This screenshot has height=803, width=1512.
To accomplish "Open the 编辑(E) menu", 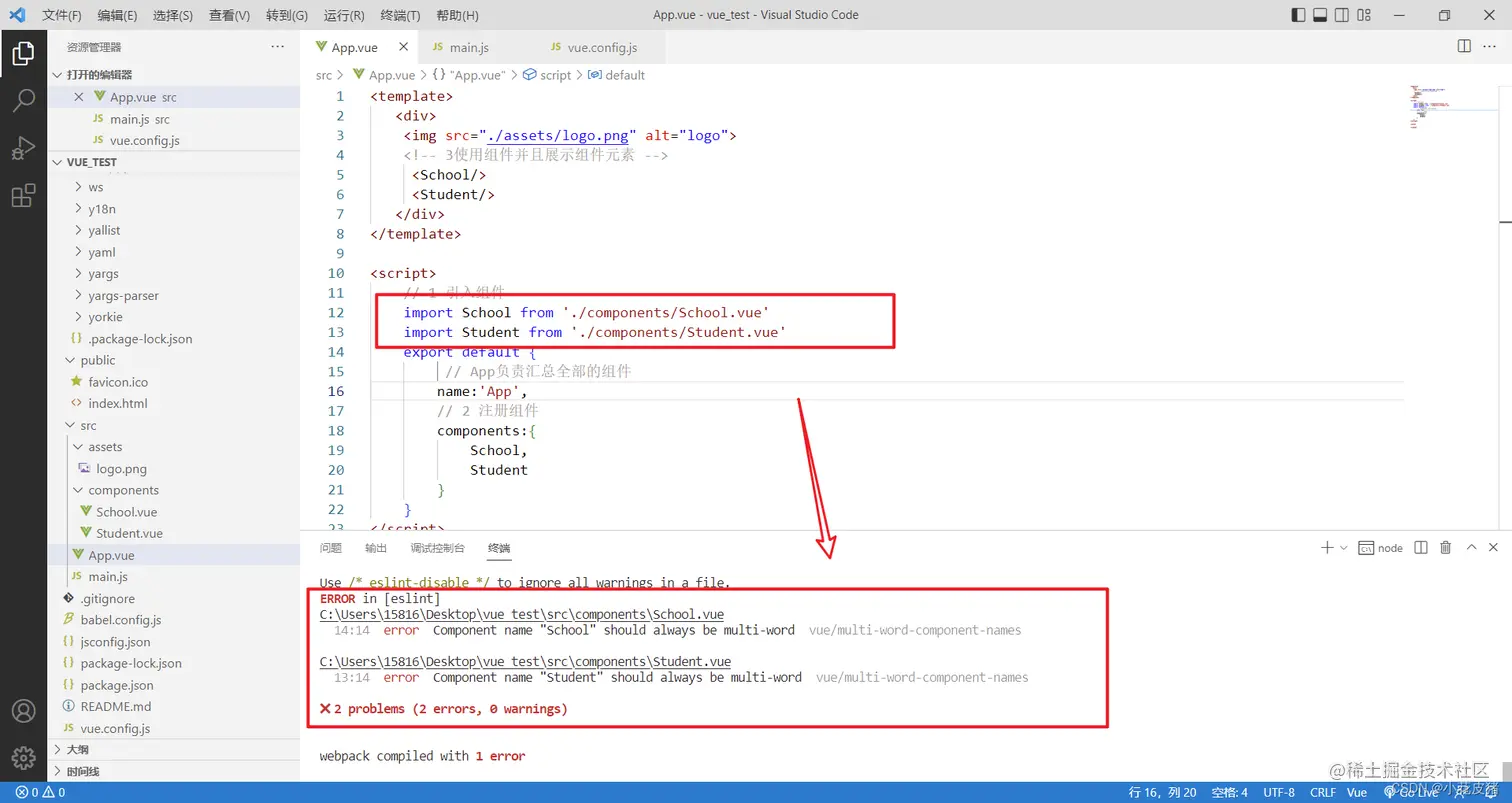I will [x=117, y=15].
